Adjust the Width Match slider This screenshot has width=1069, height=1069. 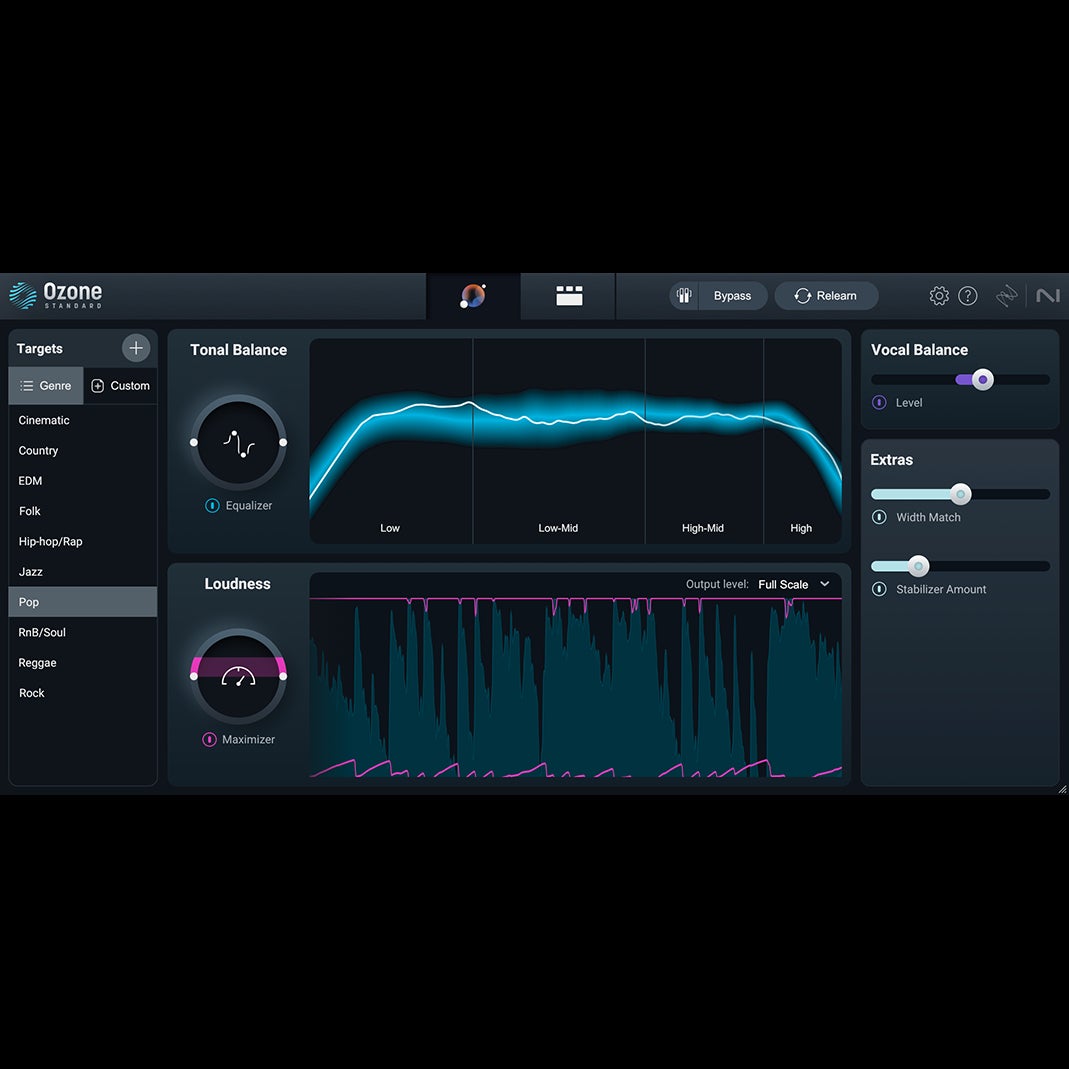(x=960, y=494)
